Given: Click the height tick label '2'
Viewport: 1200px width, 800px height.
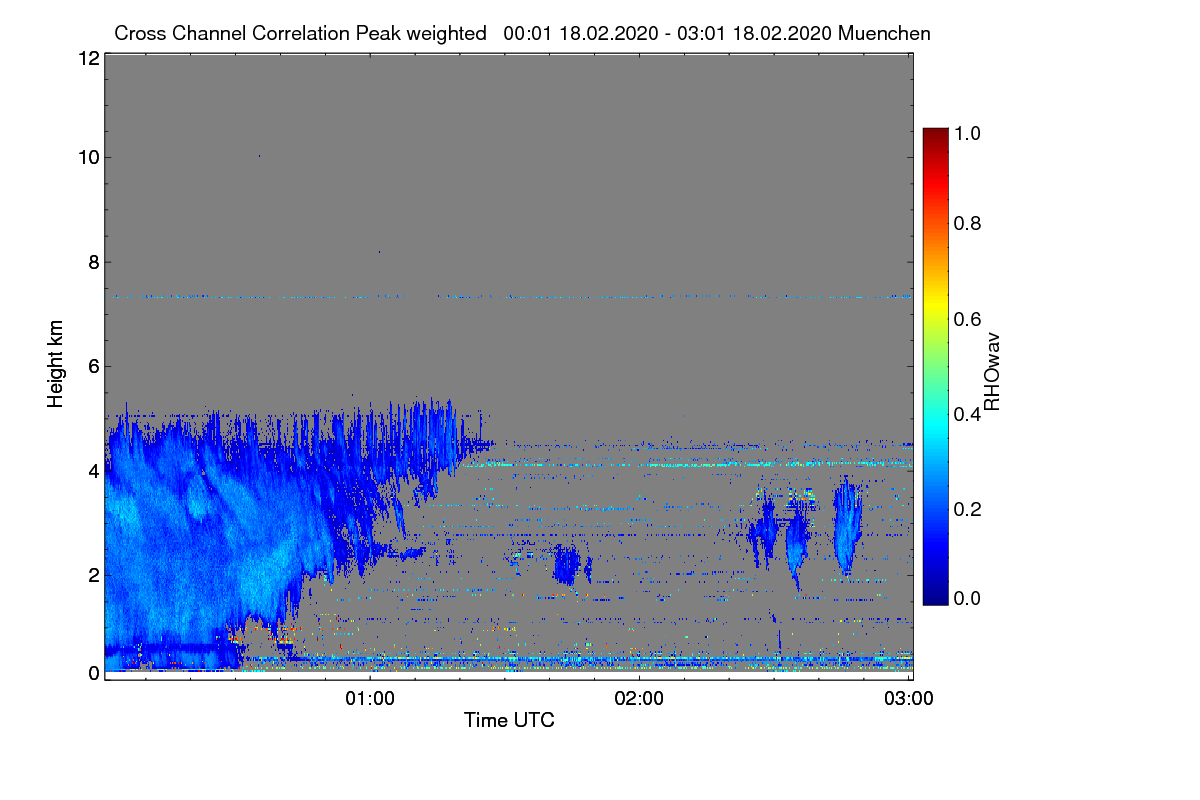Looking at the screenshot, I should [x=92, y=575].
